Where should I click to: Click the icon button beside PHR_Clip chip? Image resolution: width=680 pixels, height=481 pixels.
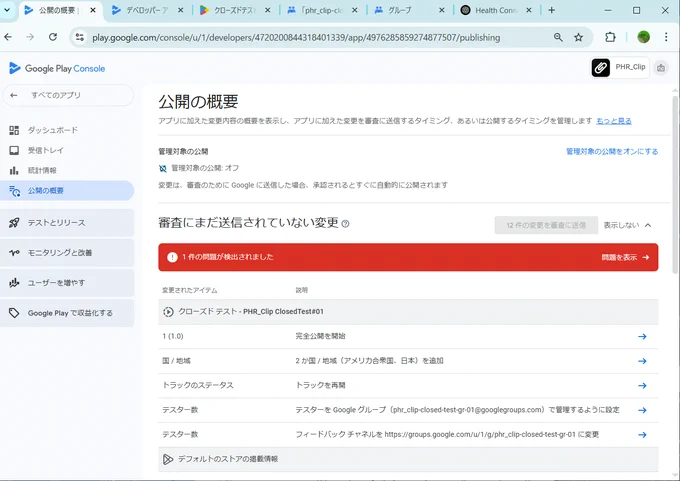tap(661, 68)
